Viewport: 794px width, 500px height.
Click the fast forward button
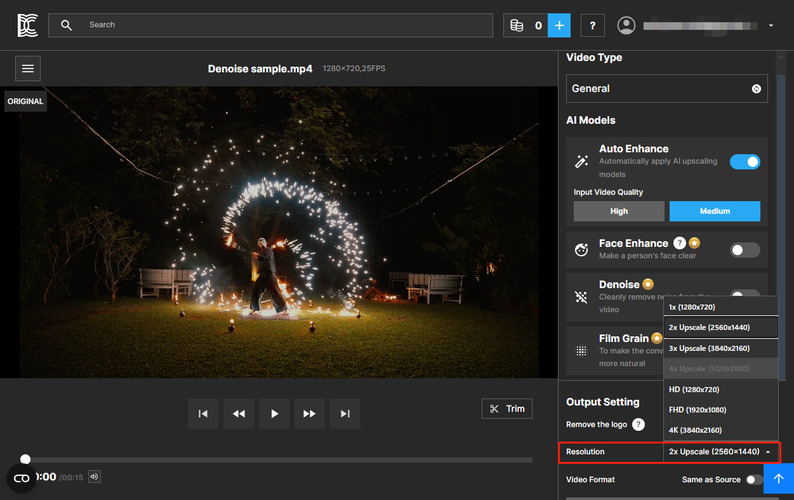point(310,413)
